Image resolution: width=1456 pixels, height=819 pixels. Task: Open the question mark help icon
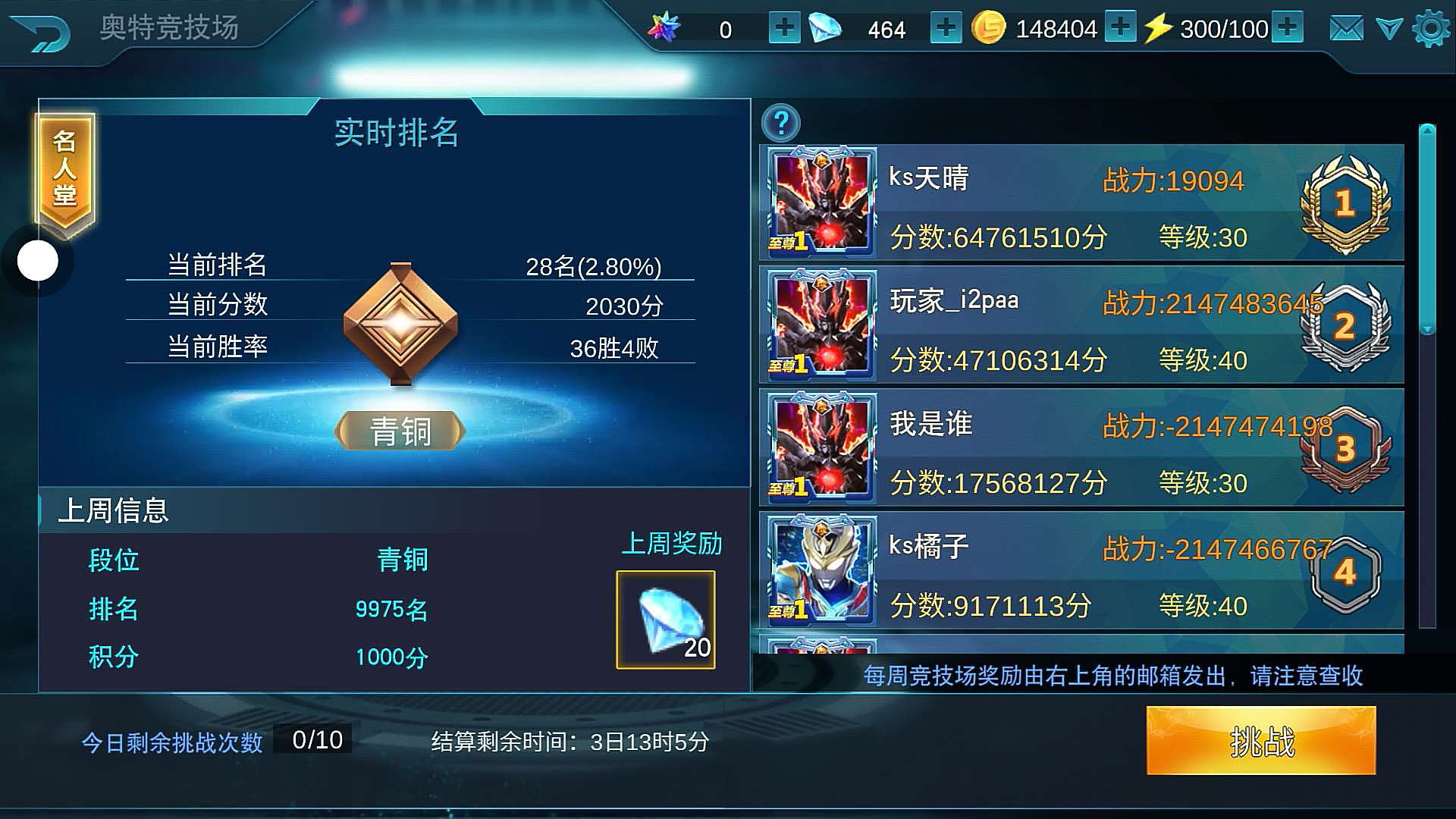point(781,123)
